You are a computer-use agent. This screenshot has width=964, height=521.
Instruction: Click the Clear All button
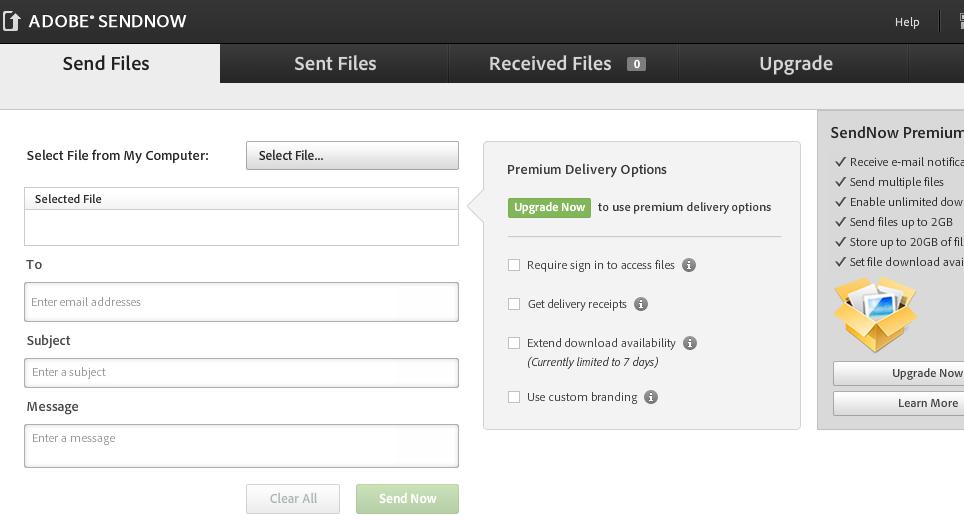pos(293,499)
